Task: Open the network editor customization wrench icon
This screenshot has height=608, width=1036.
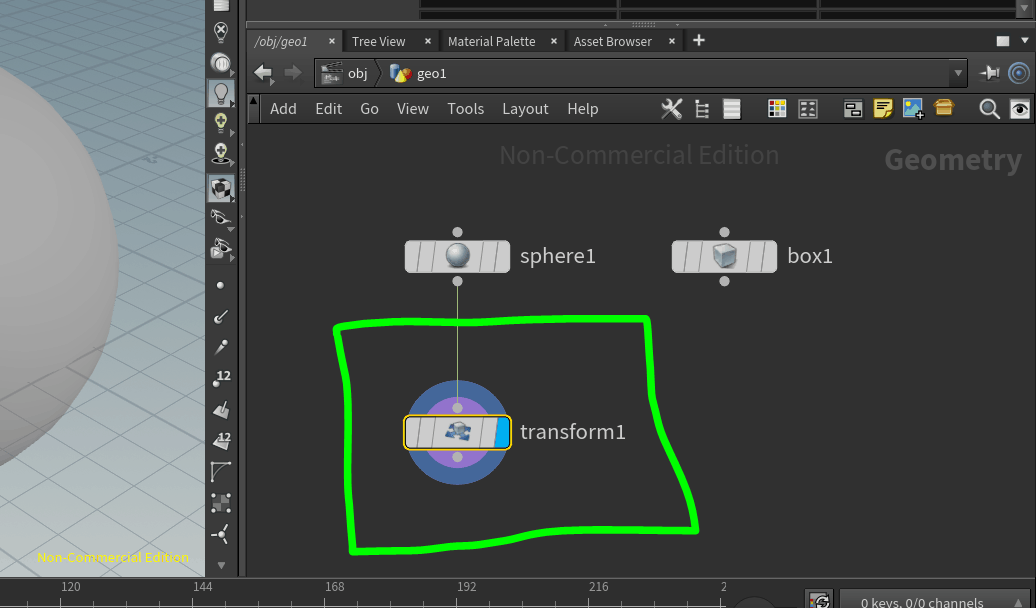Action: pyautogui.click(x=671, y=108)
